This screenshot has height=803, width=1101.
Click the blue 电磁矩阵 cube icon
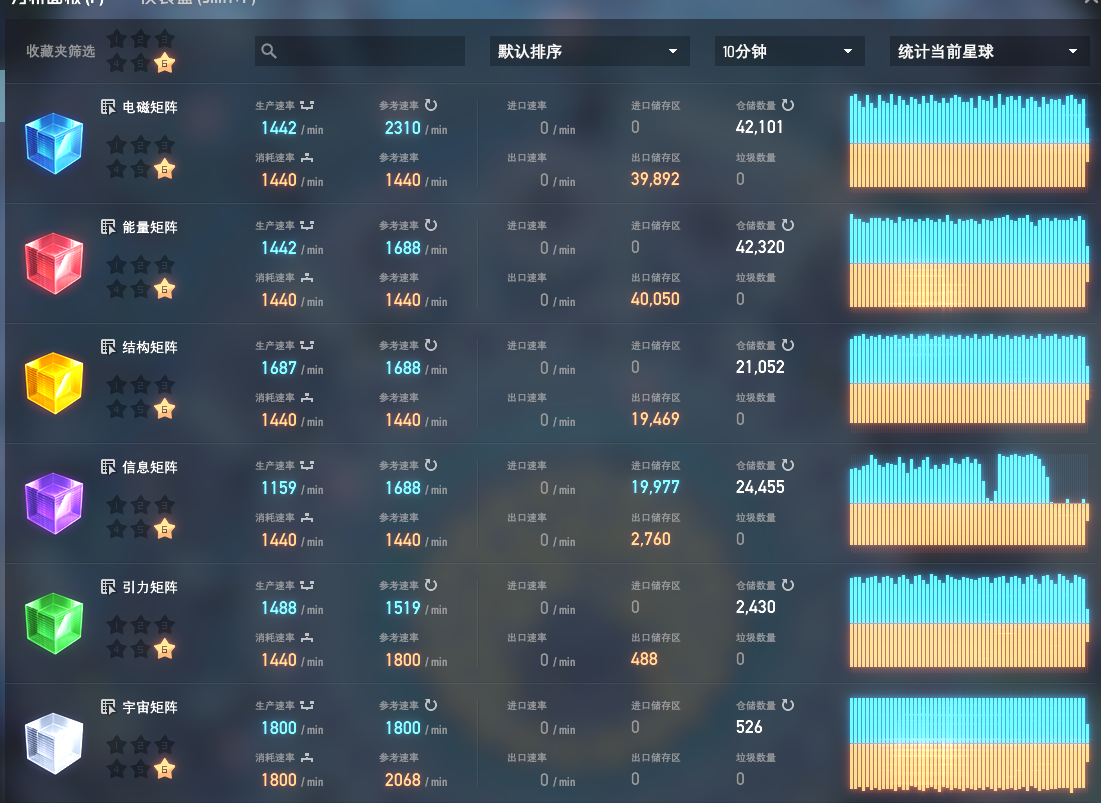[54, 144]
